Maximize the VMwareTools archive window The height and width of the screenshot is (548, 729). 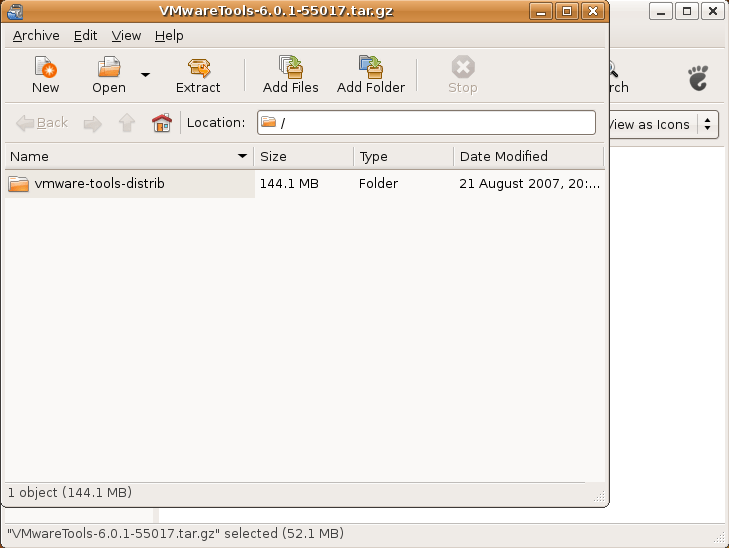(567, 11)
